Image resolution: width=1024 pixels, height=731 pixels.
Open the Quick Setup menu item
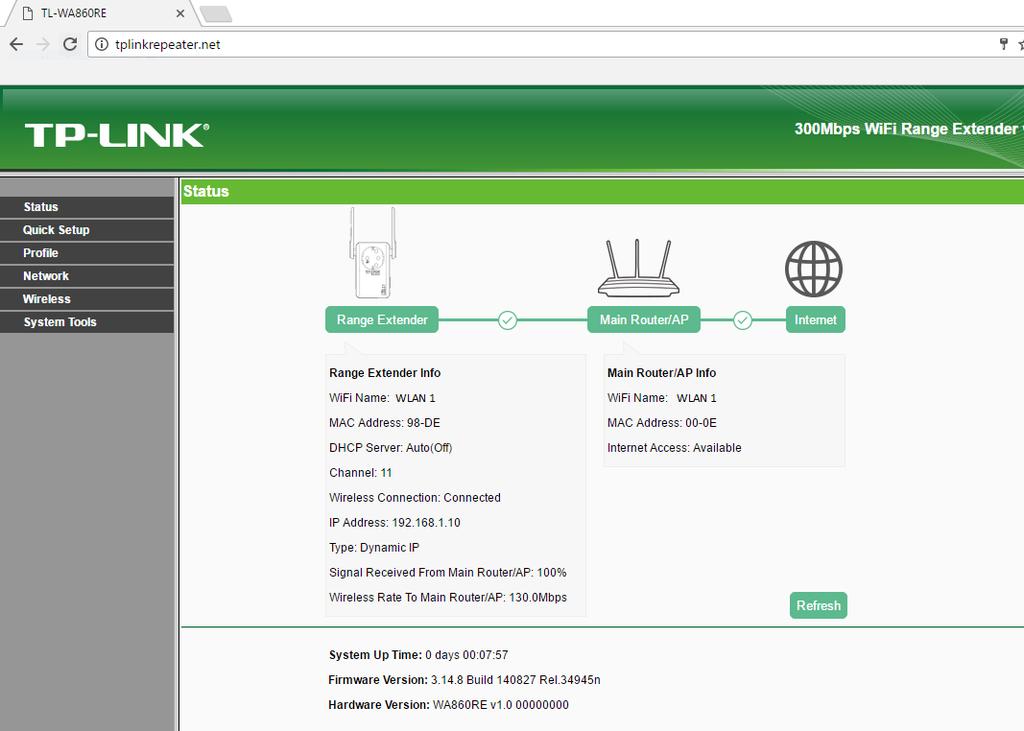[x=87, y=230]
